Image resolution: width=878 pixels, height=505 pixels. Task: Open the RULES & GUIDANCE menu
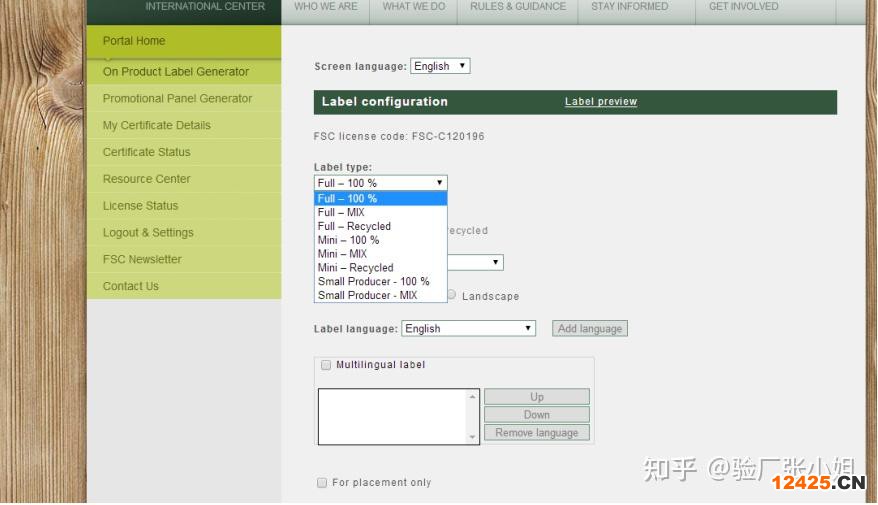(518, 7)
